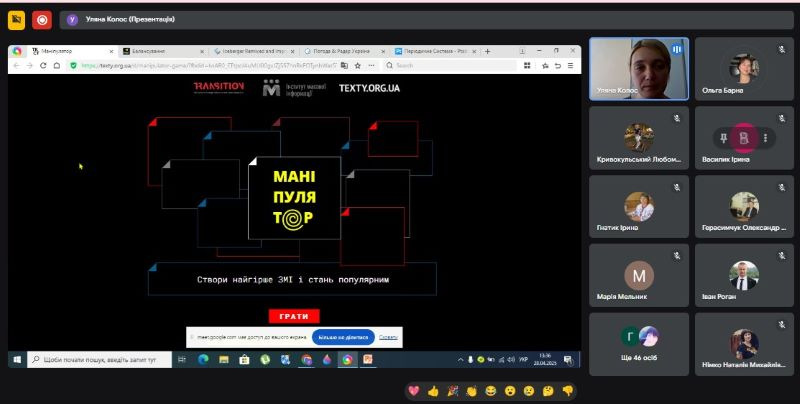800x404 pixels.
Task: Click the Сховати link in sharing bar
Action: click(x=388, y=337)
